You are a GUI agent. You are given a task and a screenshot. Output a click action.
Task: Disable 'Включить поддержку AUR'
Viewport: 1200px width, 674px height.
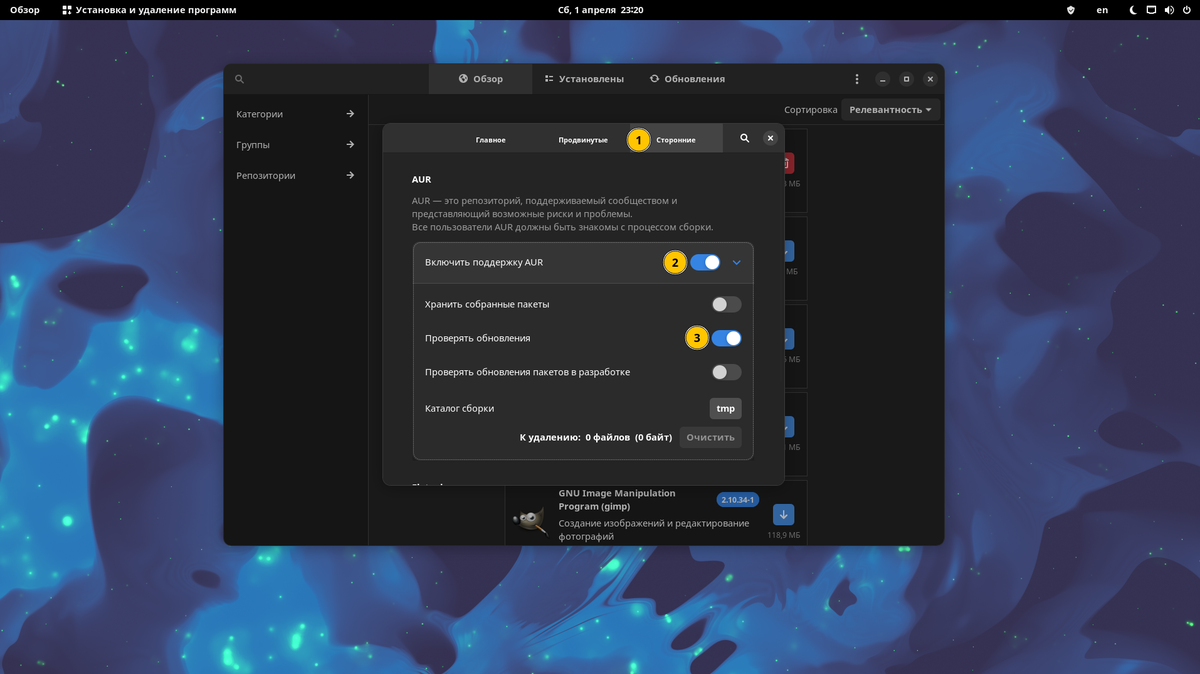(709, 262)
